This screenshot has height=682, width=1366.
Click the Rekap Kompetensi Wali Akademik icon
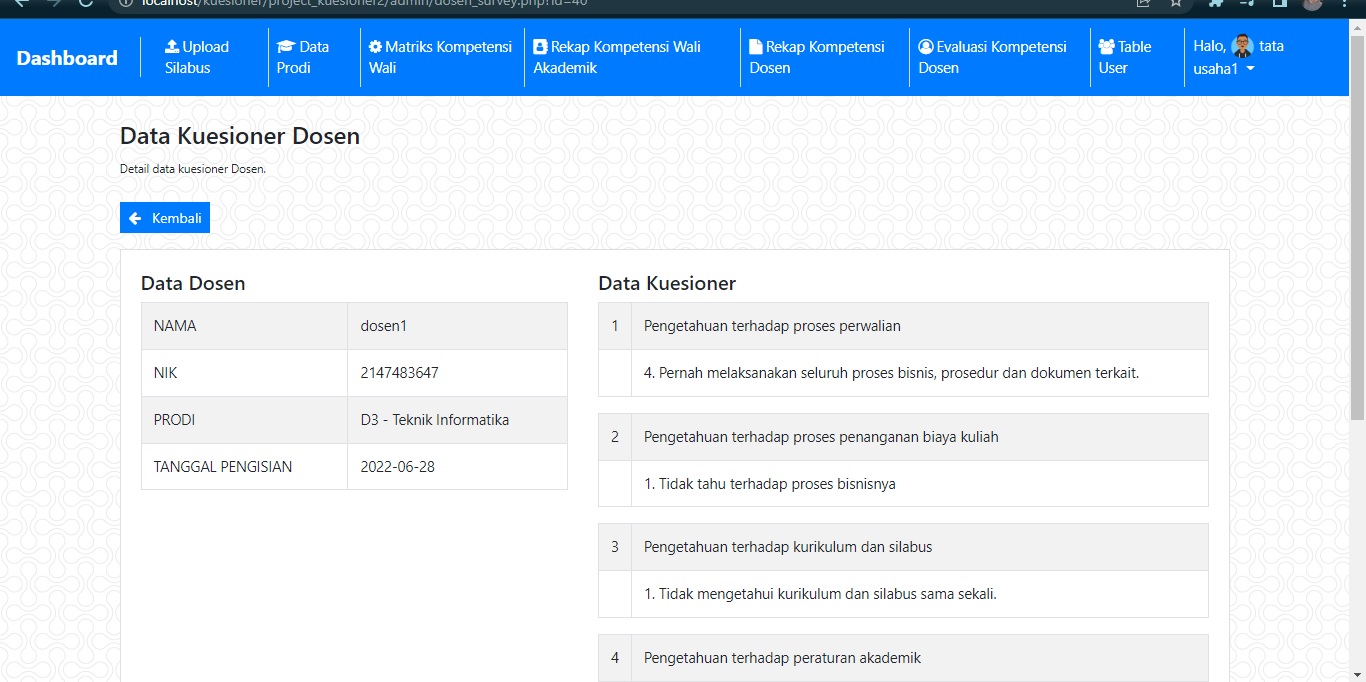540,46
